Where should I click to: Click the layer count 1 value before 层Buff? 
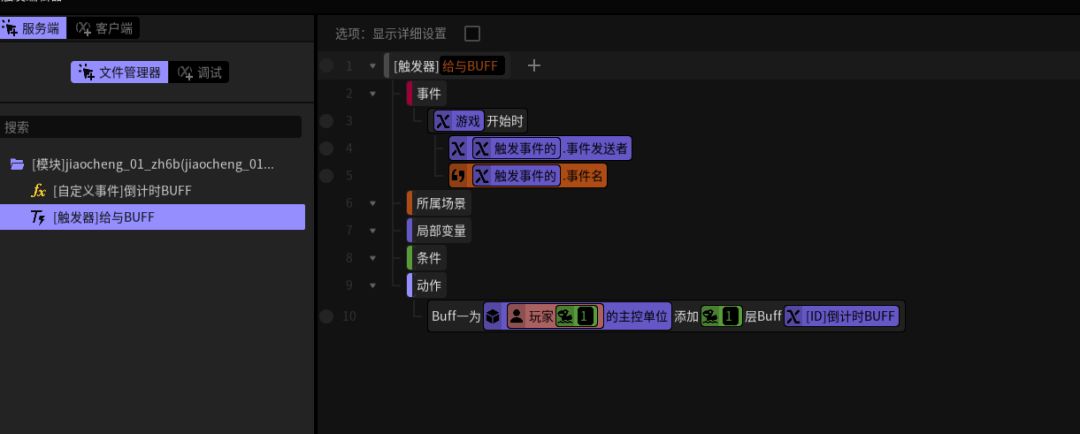[730, 316]
